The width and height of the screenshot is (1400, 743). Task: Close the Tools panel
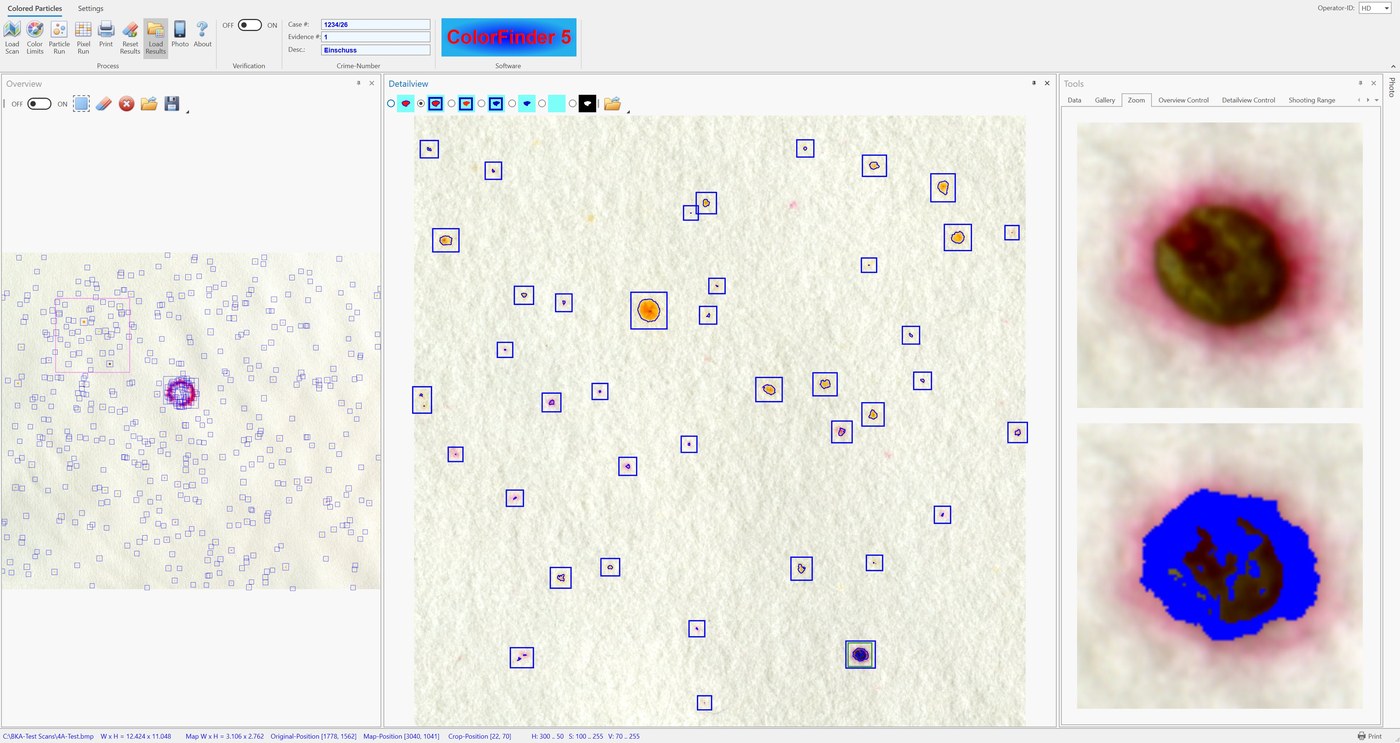1373,83
